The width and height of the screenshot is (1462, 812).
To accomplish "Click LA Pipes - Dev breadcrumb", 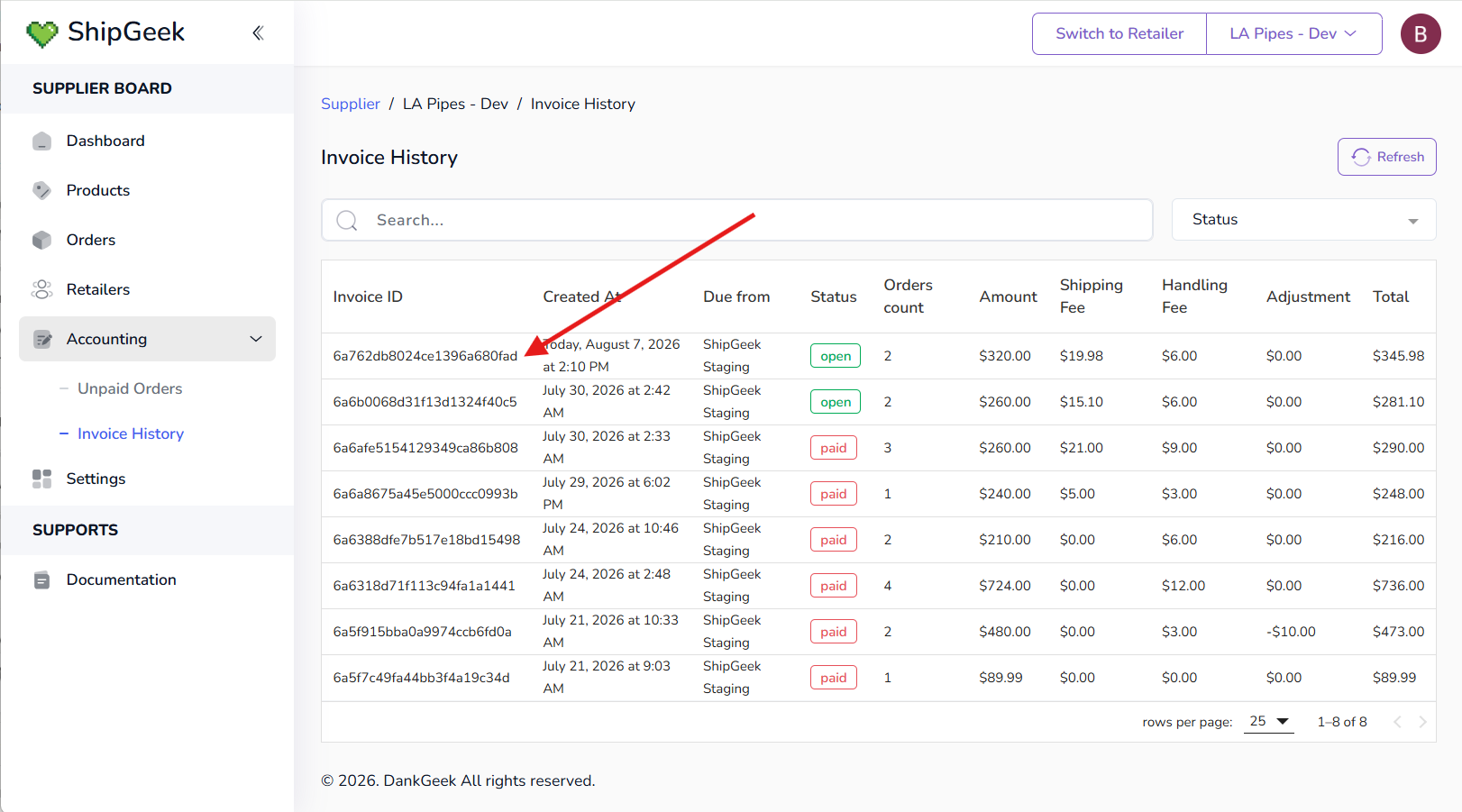I will coord(455,104).
